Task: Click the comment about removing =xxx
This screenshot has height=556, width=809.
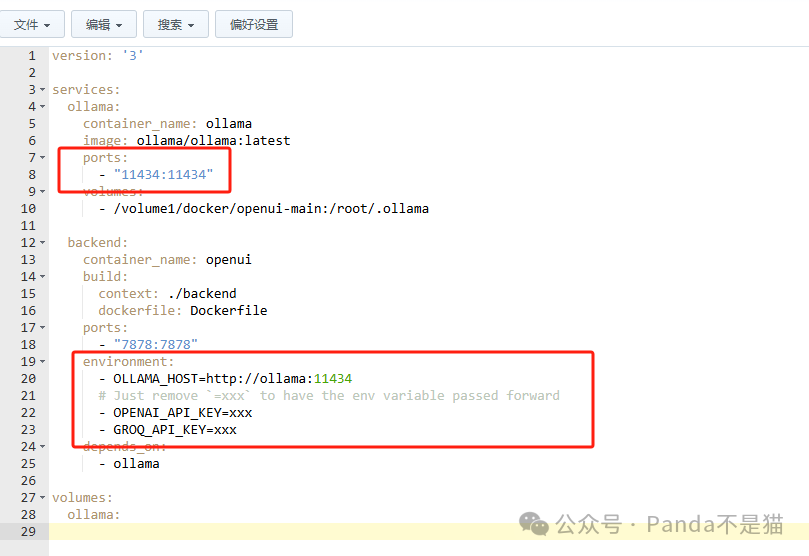Action: tap(329, 396)
